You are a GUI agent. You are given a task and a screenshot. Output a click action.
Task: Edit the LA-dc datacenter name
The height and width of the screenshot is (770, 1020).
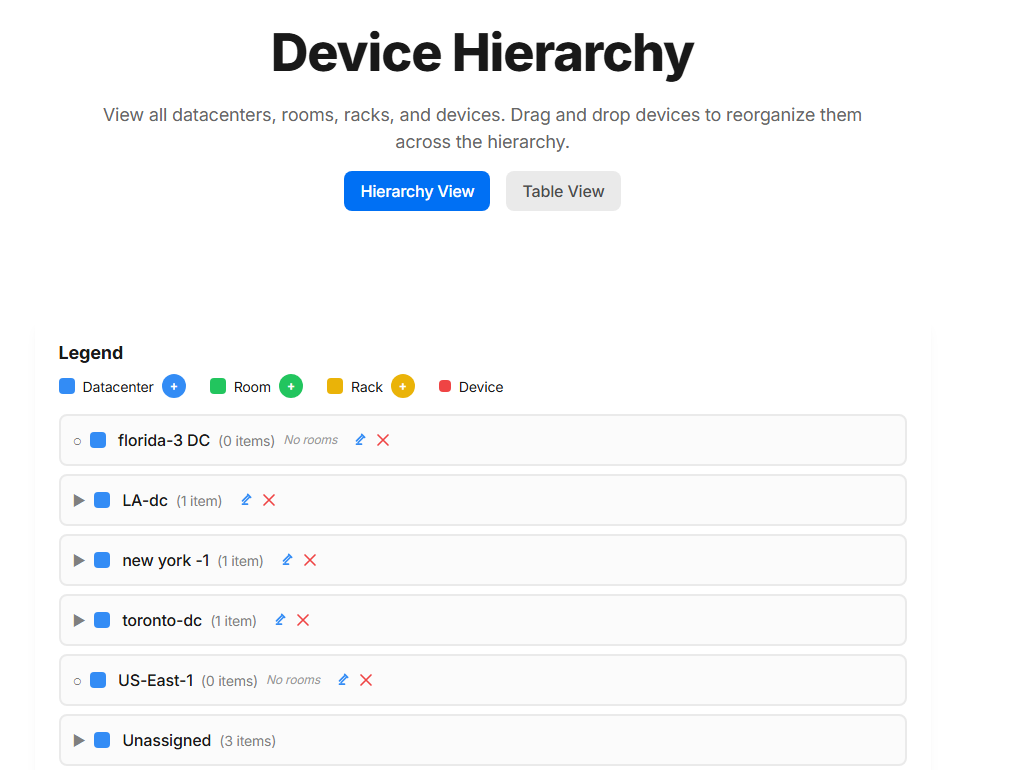click(246, 500)
